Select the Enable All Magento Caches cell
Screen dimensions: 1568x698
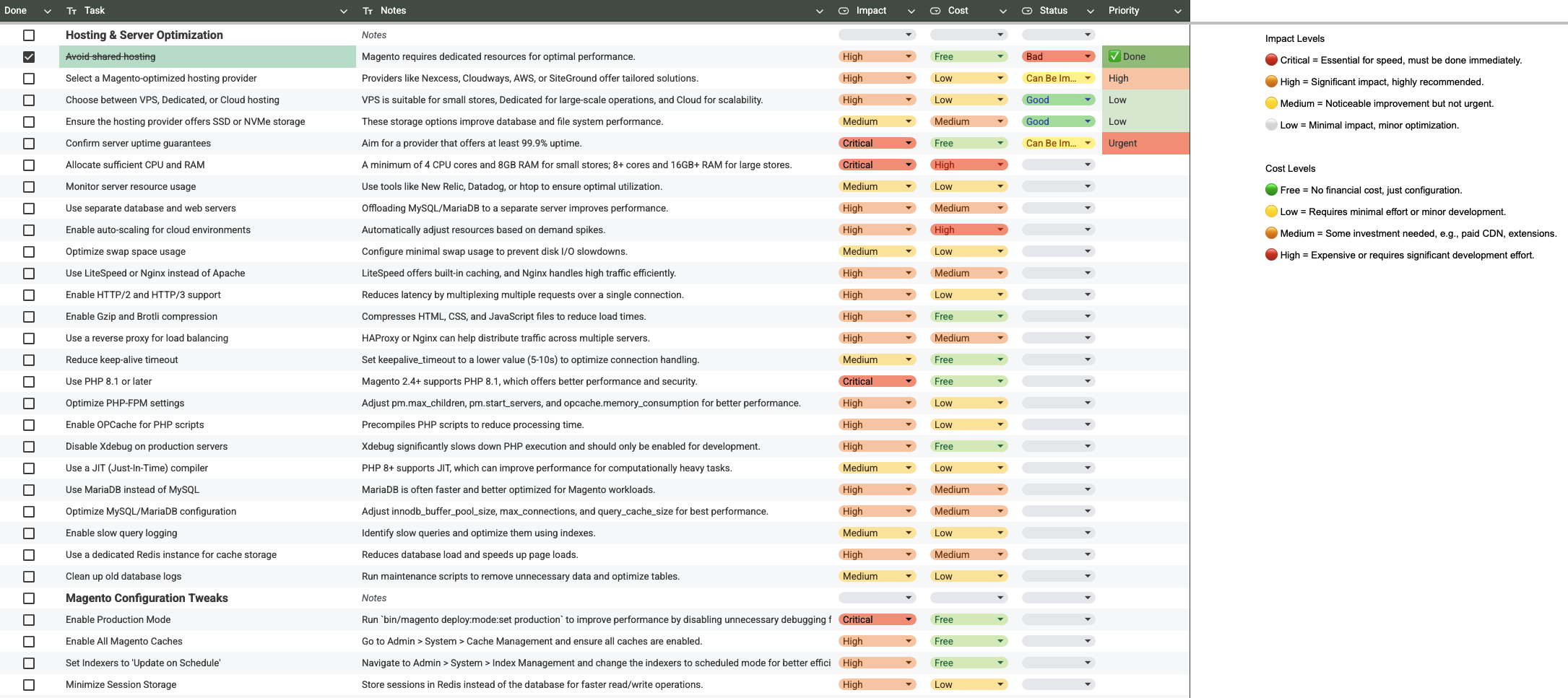coord(207,641)
